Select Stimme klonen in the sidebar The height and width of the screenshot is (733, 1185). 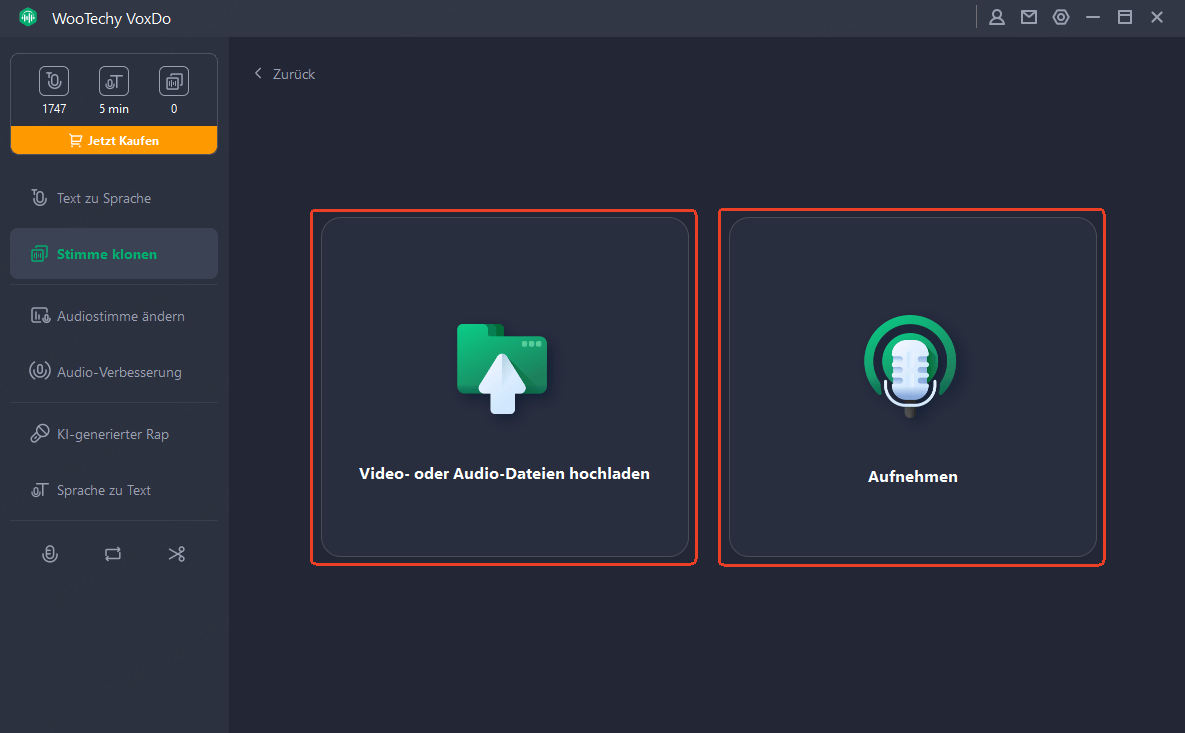pos(106,254)
